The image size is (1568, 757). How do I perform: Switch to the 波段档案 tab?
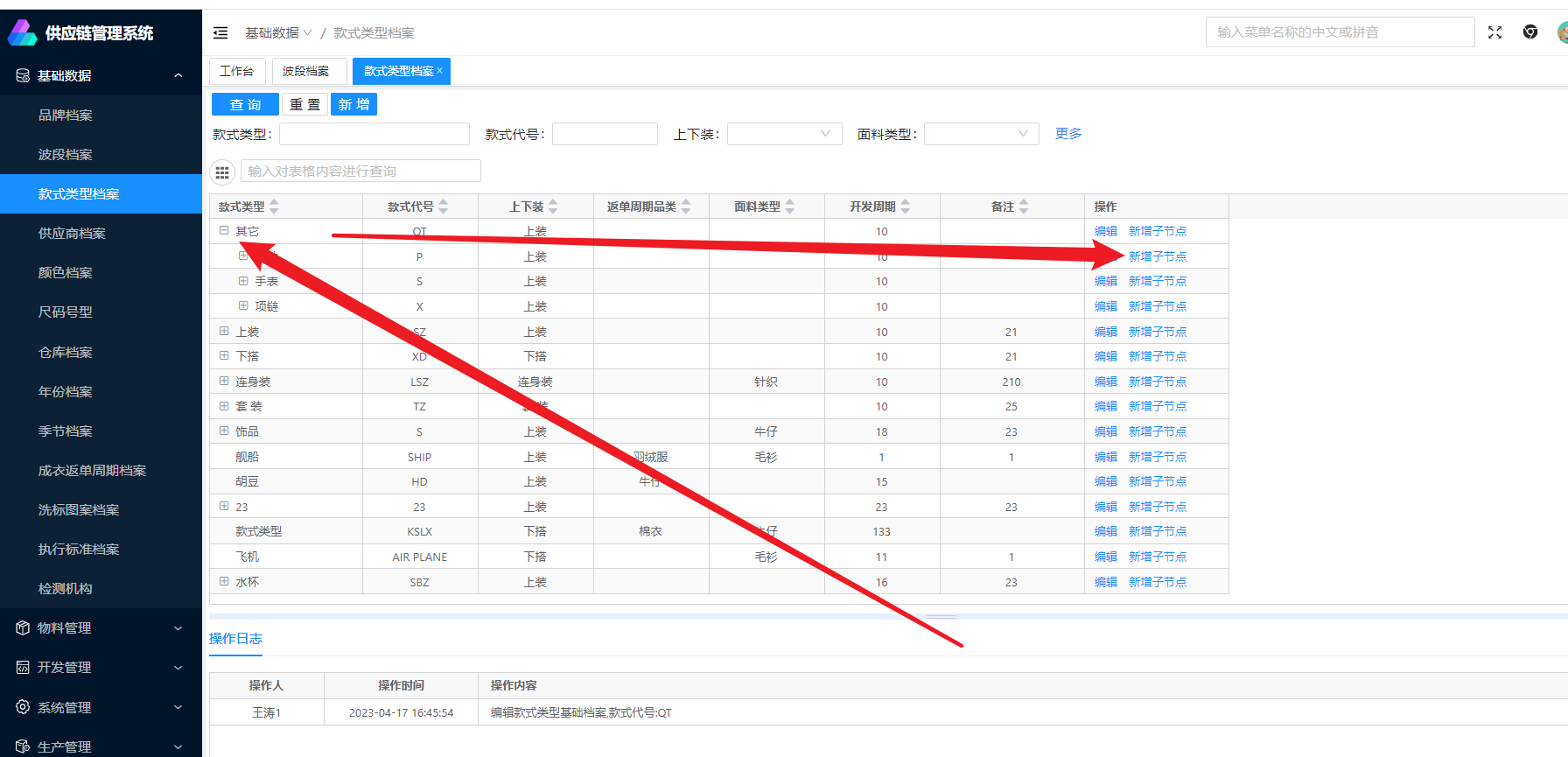[306, 71]
